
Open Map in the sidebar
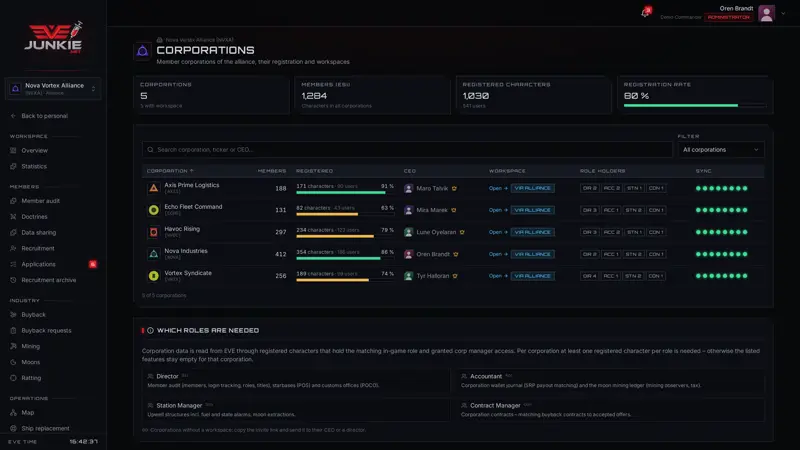pyautogui.click(x=28, y=412)
